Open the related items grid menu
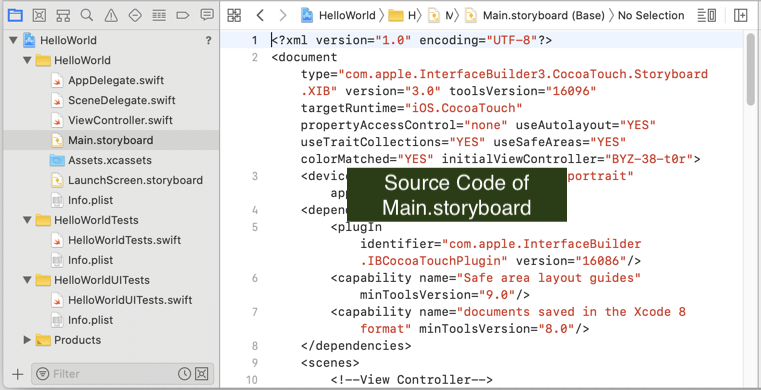This screenshot has width=761, height=390. (x=234, y=16)
